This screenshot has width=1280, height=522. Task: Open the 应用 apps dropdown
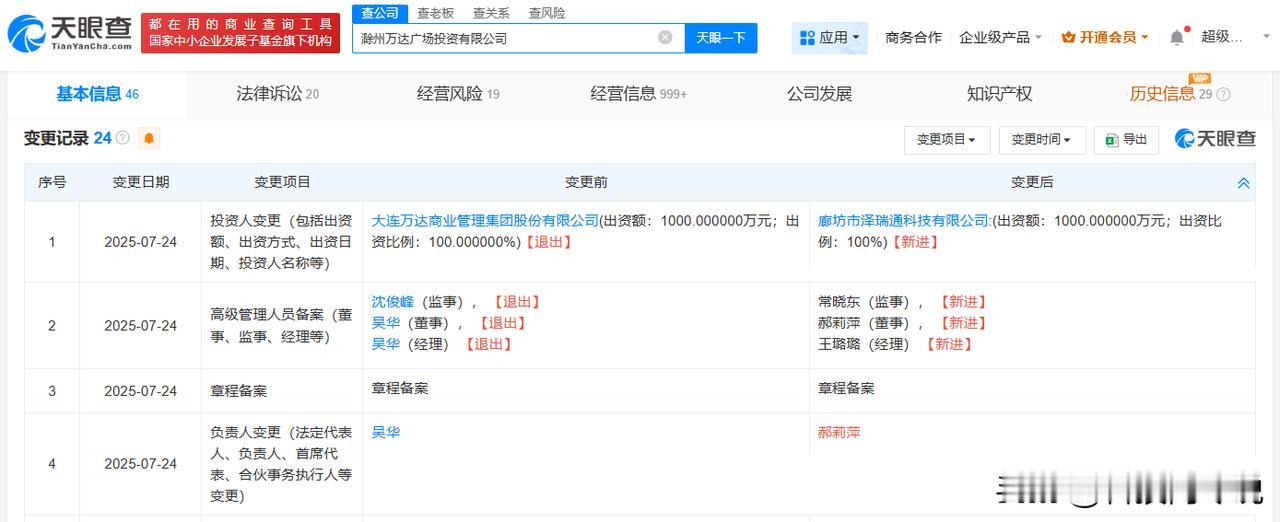pos(830,38)
